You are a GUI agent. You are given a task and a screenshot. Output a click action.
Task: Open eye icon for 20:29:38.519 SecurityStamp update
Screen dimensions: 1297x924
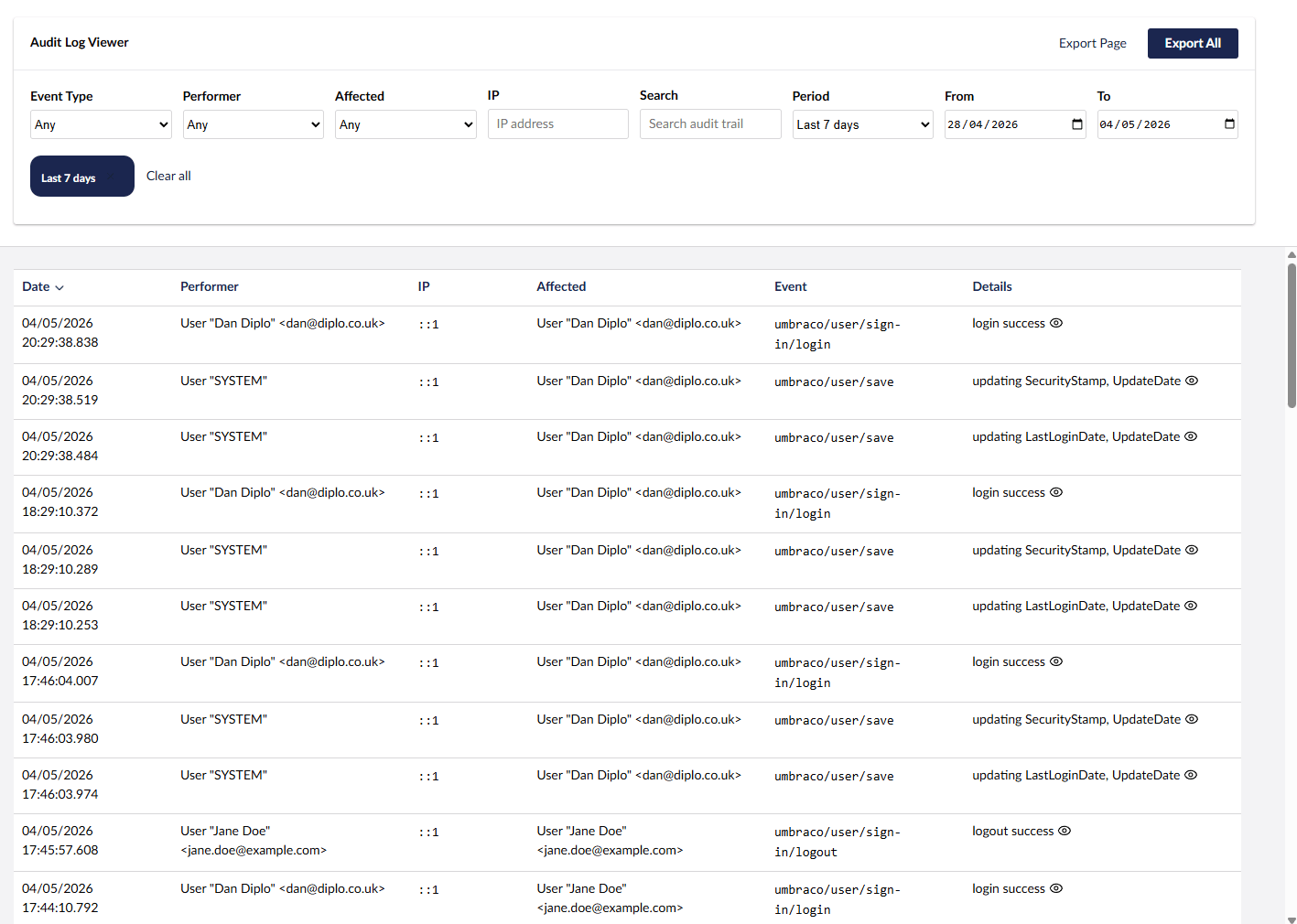click(x=1192, y=381)
